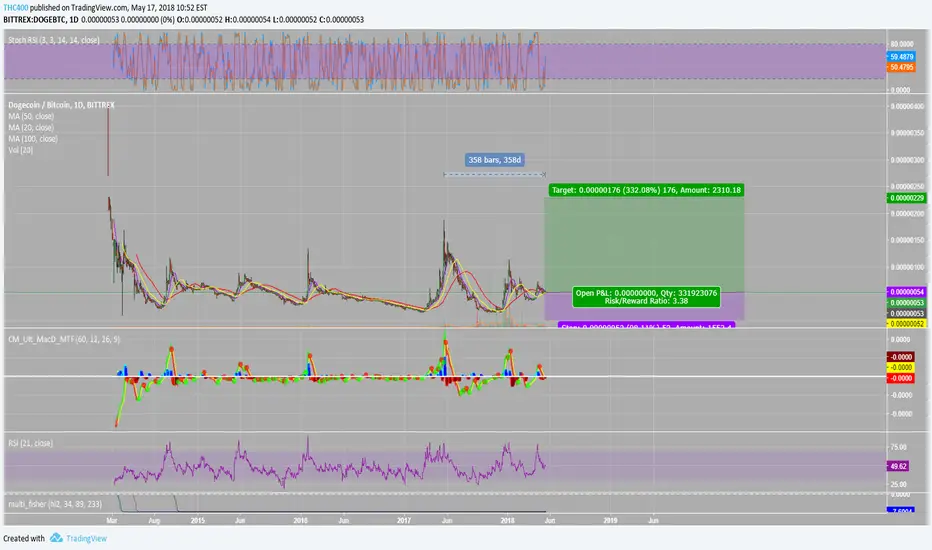Click the Open P&L Risk/Reward Ratio box
Screen dimensions: 932x550
646,297
